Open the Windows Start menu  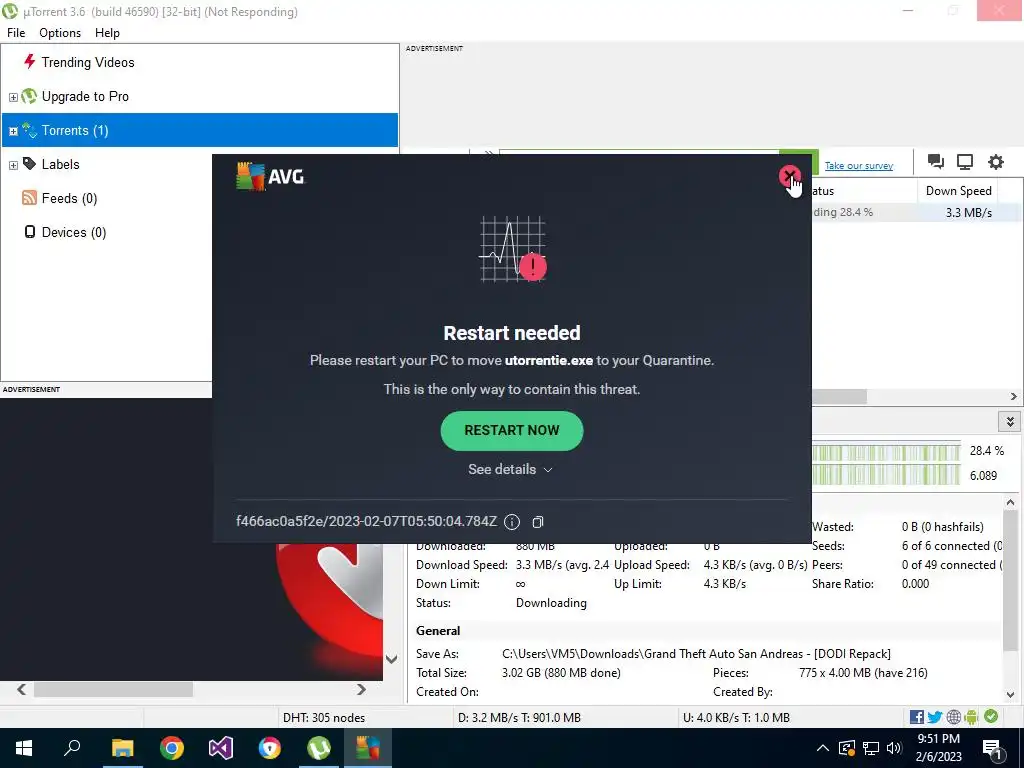[x=24, y=748]
